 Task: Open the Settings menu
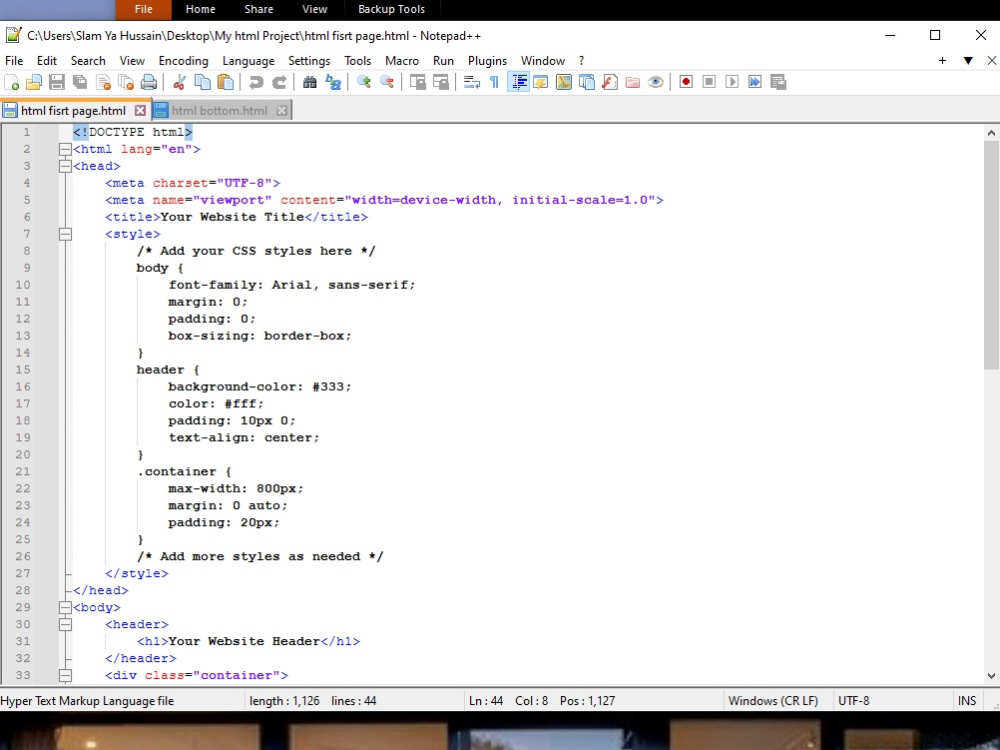(309, 61)
